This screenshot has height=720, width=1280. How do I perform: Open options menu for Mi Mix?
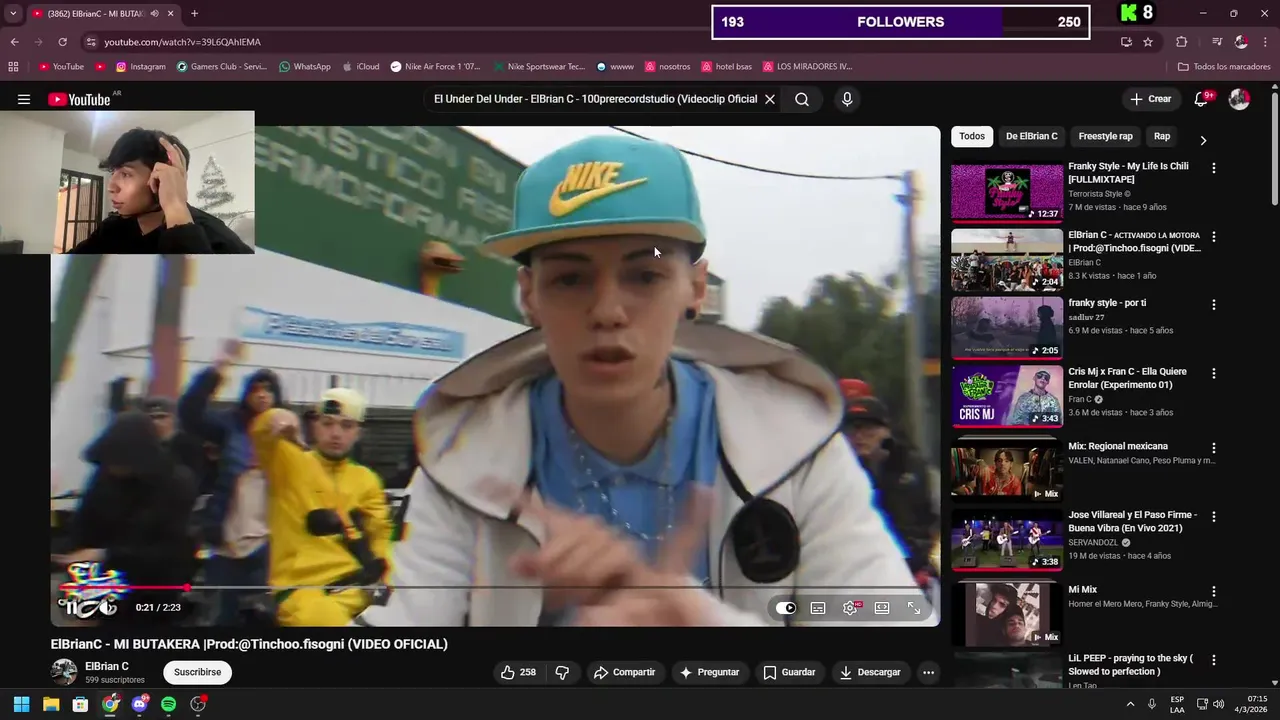point(1214,592)
